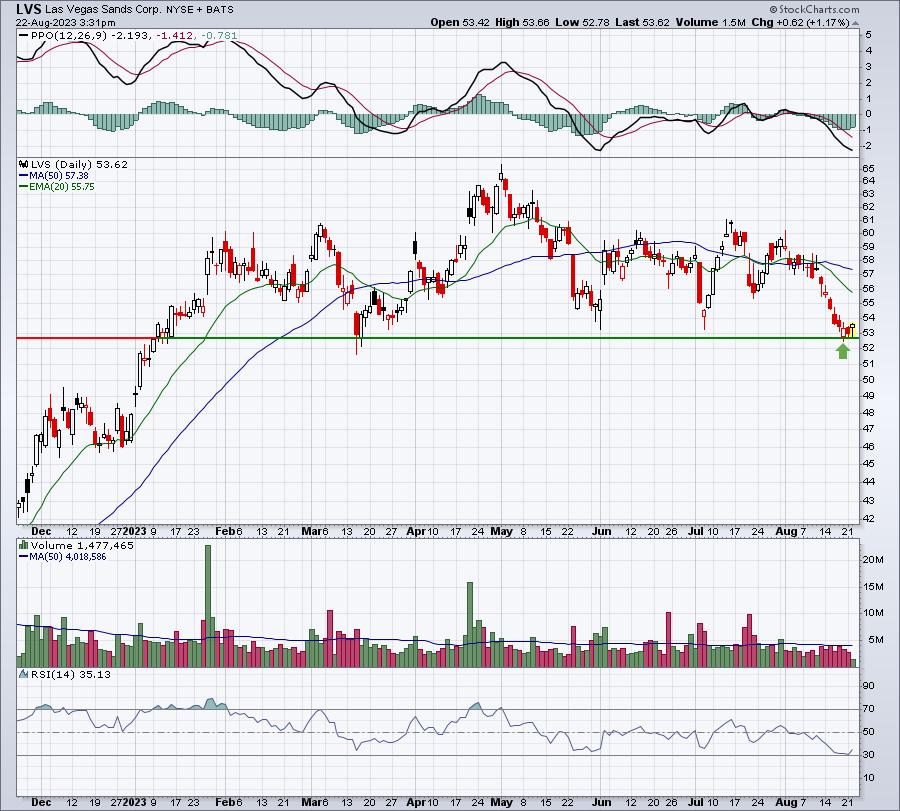
Task: Click the candlestick icon beside LVS (Daily)
Action: click(x=24, y=164)
